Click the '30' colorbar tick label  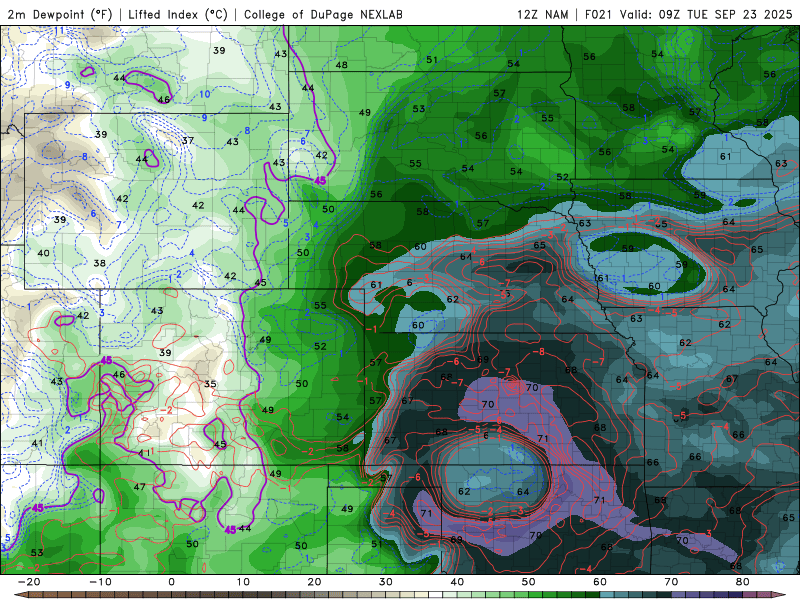coord(386,582)
